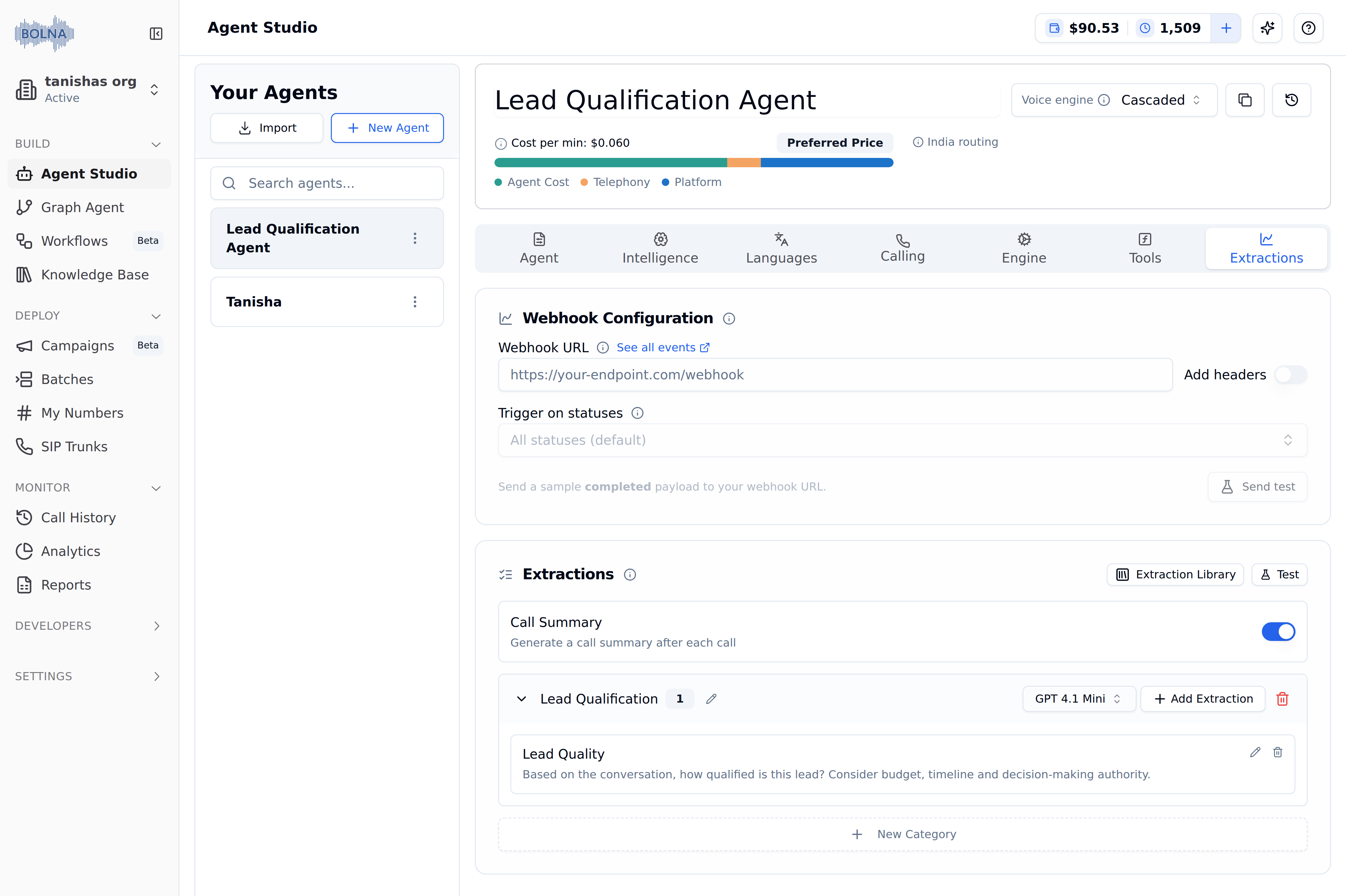Click the cost breakdown progress bar
The height and width of the screenshot is (896, 1346).
pyautogui.click(x=693, y=163)
